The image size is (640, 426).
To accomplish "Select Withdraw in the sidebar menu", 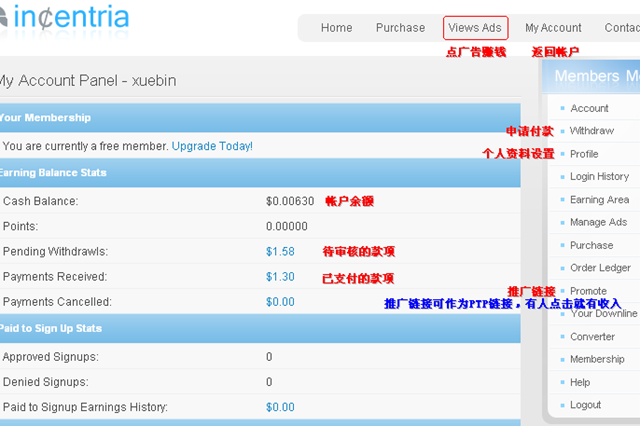I will point(591,131).
